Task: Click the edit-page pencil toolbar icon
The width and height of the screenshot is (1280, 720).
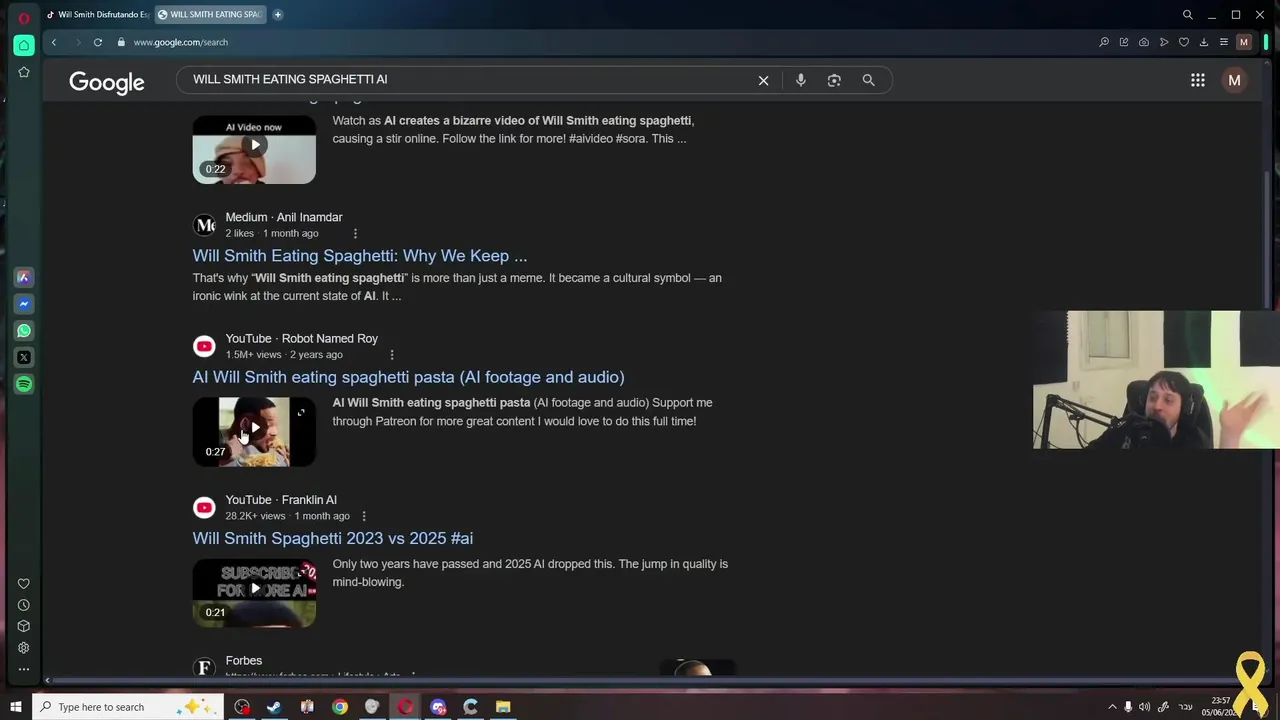Action: pyautogui.click(x=1124, y=42)
